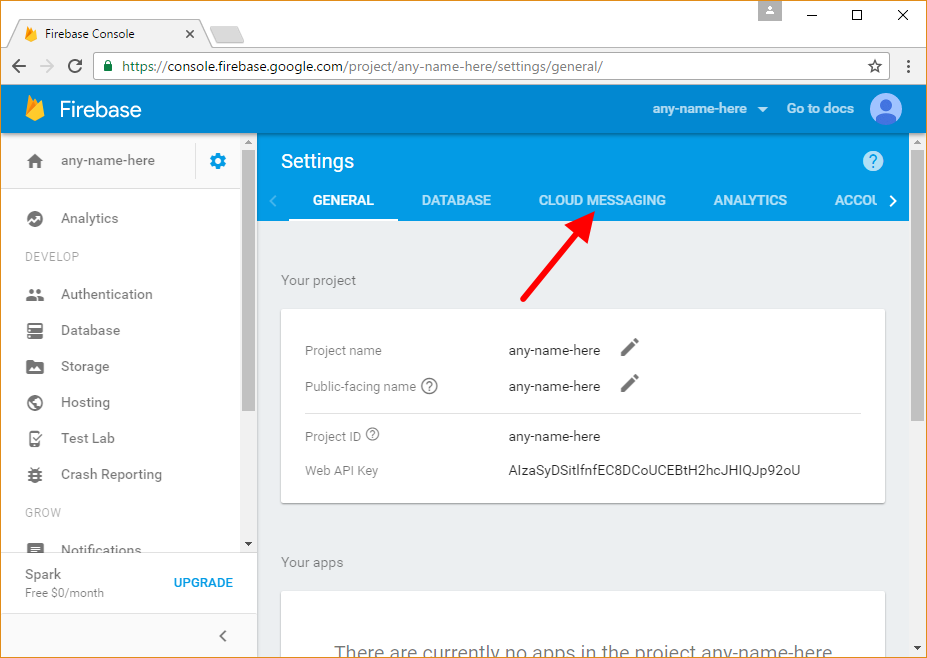Click the Hosting globe icon
This screenshot has width=927, height=658.
pos(35,403)
